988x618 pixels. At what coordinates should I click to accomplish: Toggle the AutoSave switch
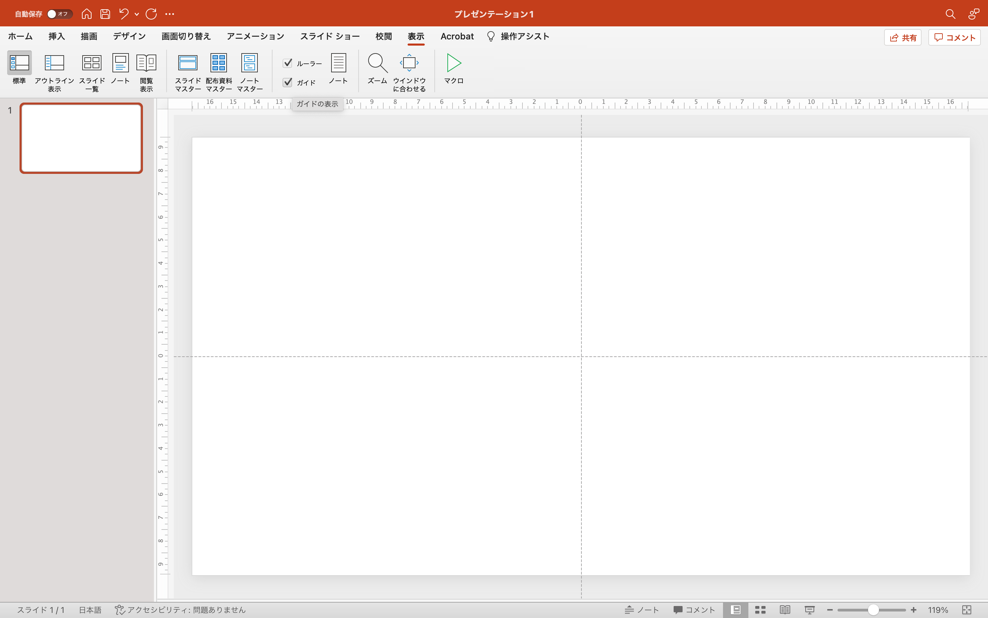58,14
